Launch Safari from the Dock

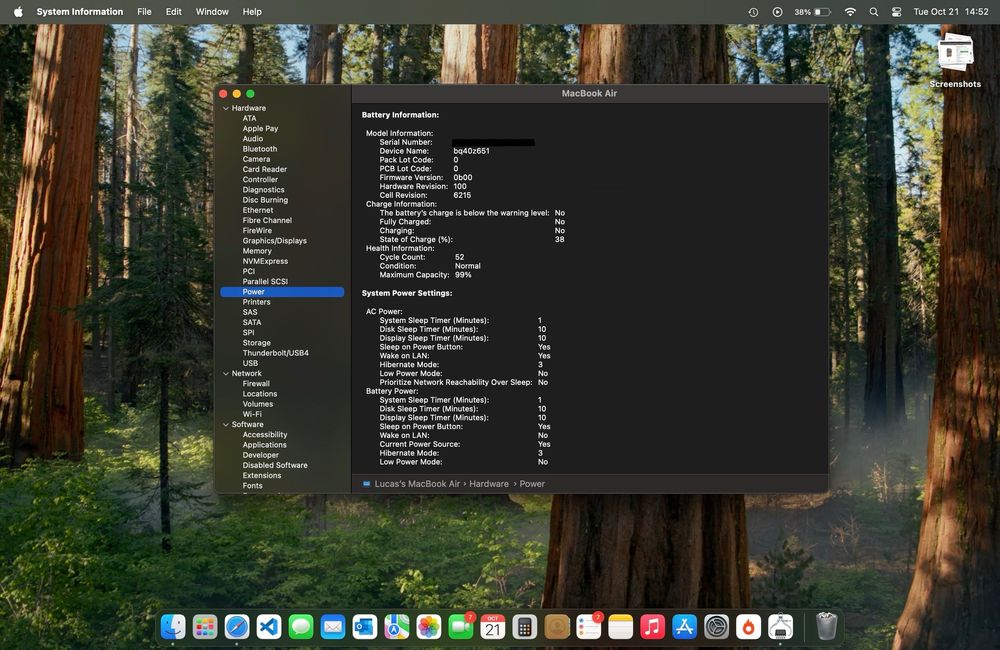237,627
